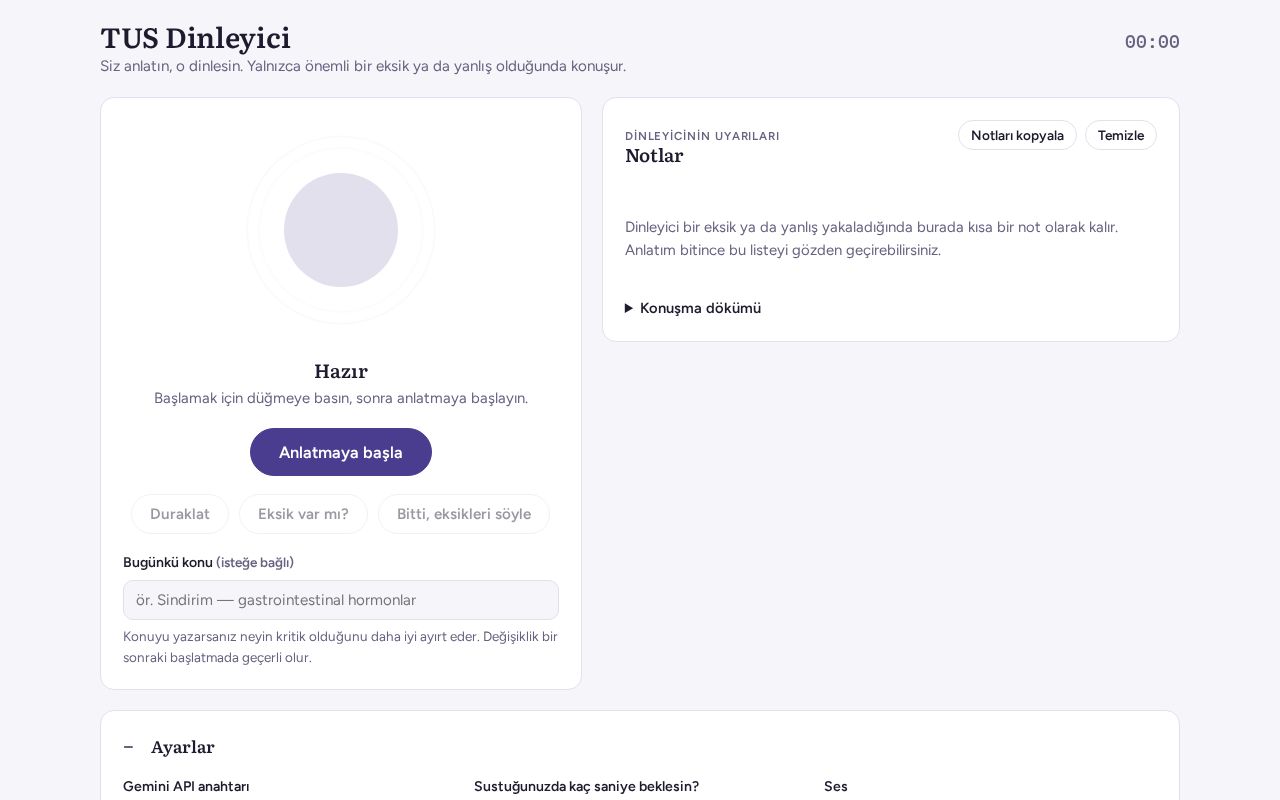Start the session with Anlatmaya başla
This screenshot has height=800, width=1280.
point(341,452)
